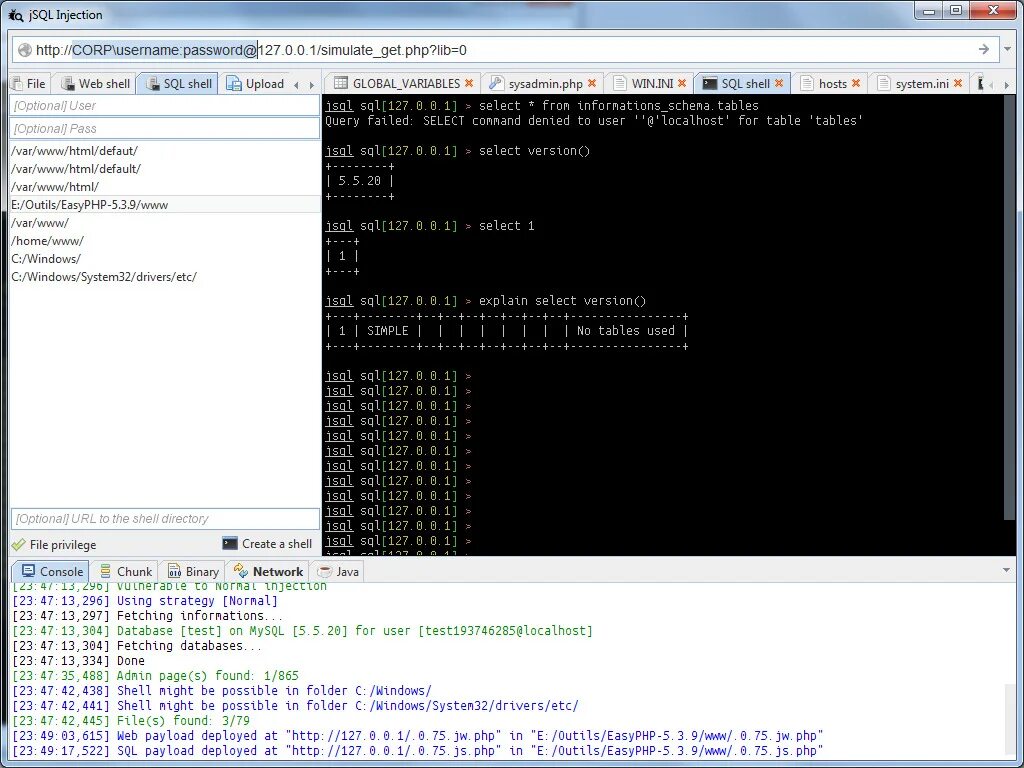This screenshot has width=1024, height=768.
Task: Switch to the File tab
Action: [29, 84]
